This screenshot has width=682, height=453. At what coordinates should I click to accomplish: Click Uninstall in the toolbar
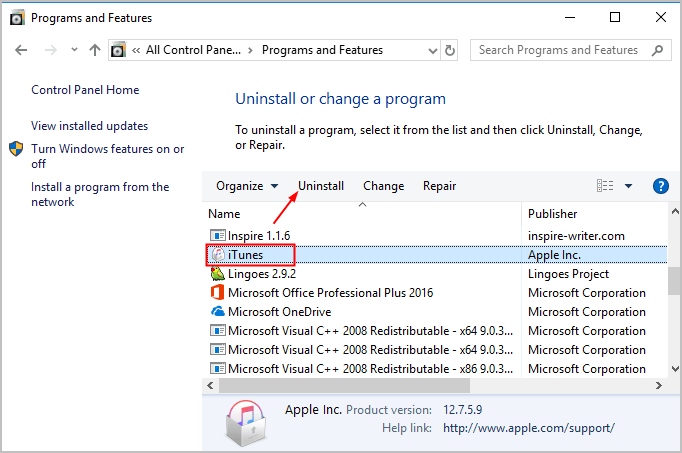click(321, 186)
